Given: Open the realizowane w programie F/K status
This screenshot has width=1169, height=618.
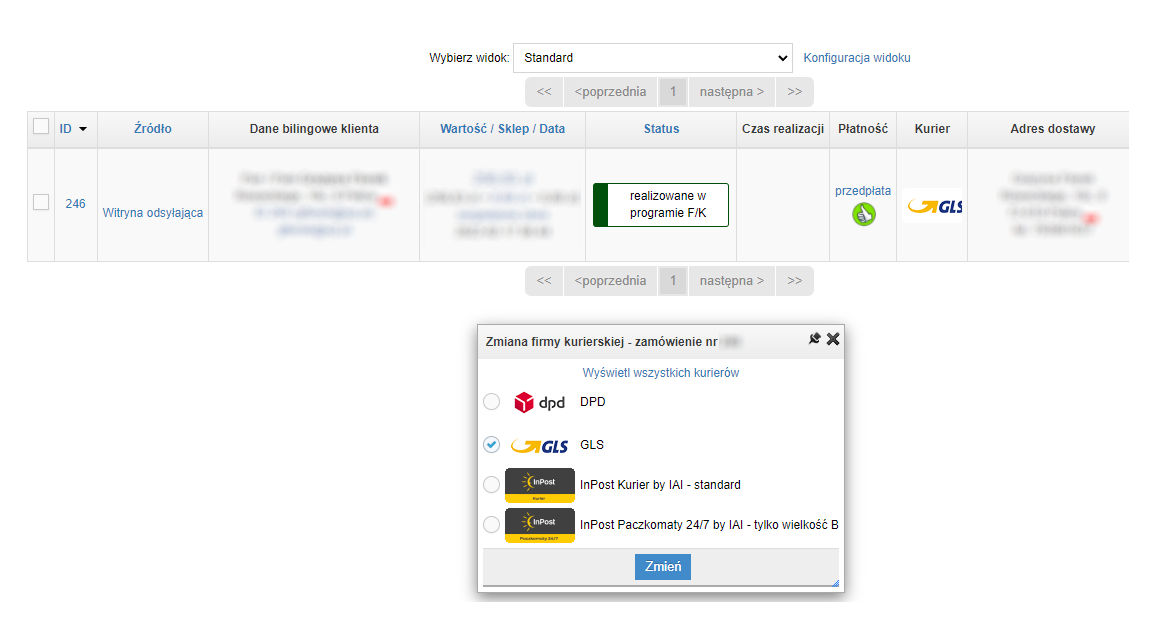Looking at the screenshot, I should 661,205.
